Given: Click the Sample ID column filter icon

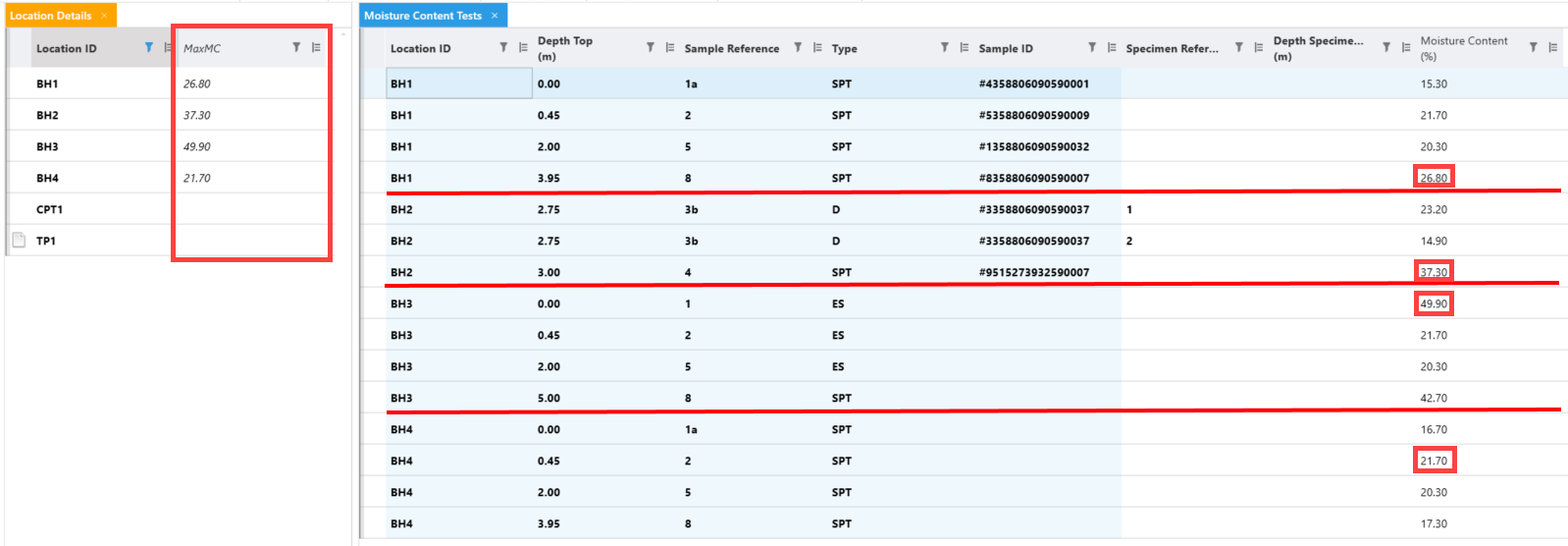Looking at the screenshot, I should 1092,47.
